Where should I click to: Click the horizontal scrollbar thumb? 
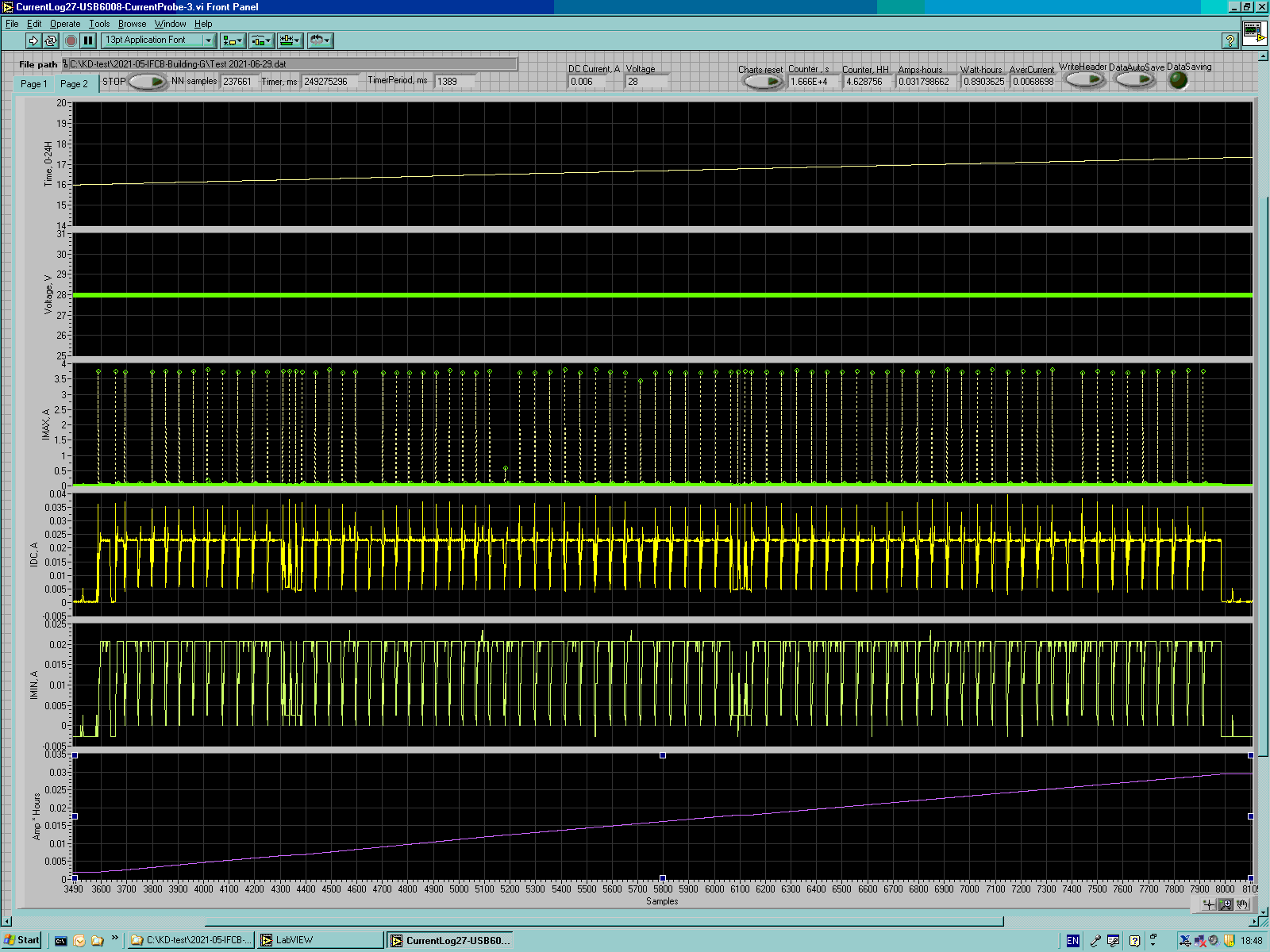[x=605, y=922]
